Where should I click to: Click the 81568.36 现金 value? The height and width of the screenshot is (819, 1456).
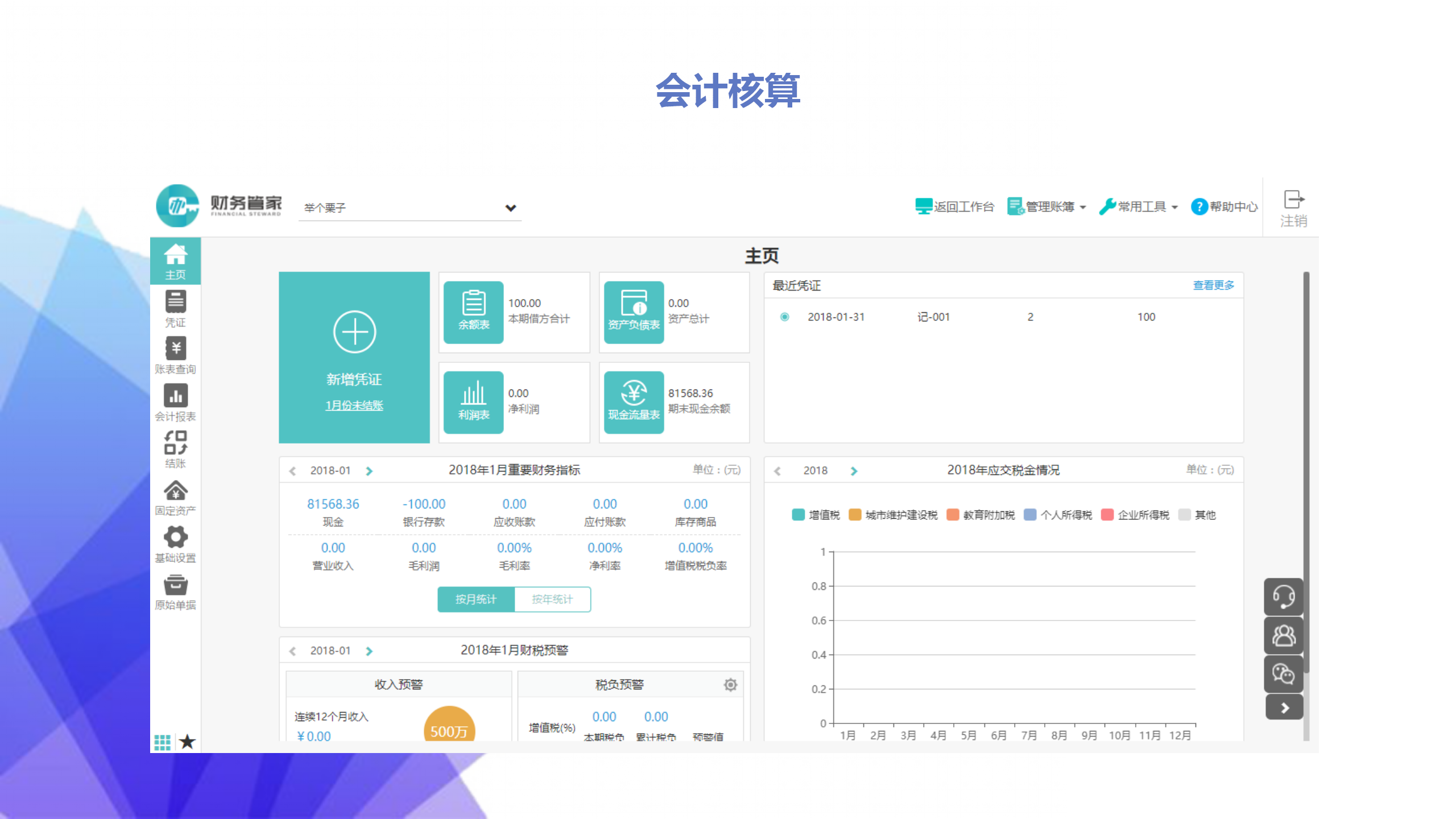(333, 504)
